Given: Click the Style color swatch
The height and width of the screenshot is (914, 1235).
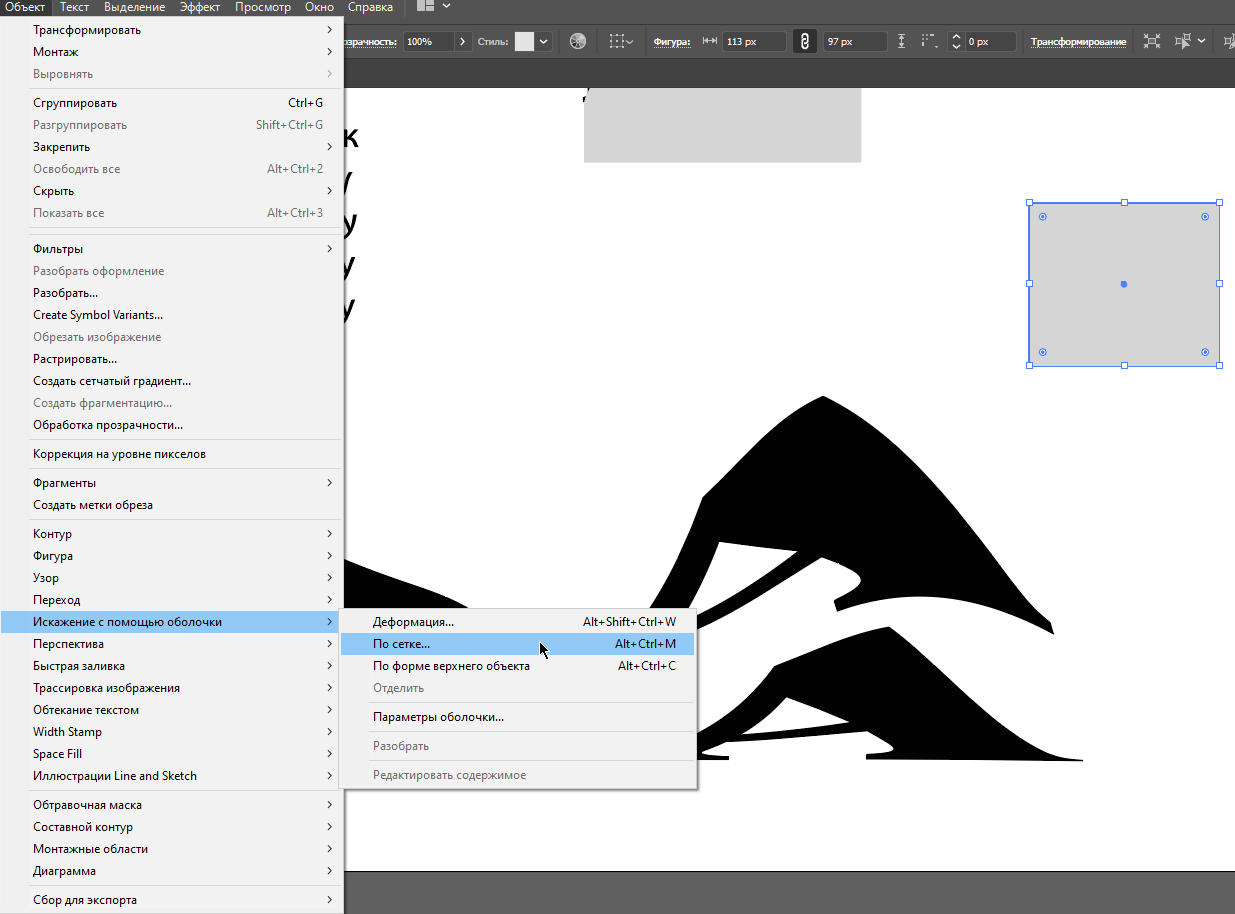Looking at the screenshot, I should [524, 42].
